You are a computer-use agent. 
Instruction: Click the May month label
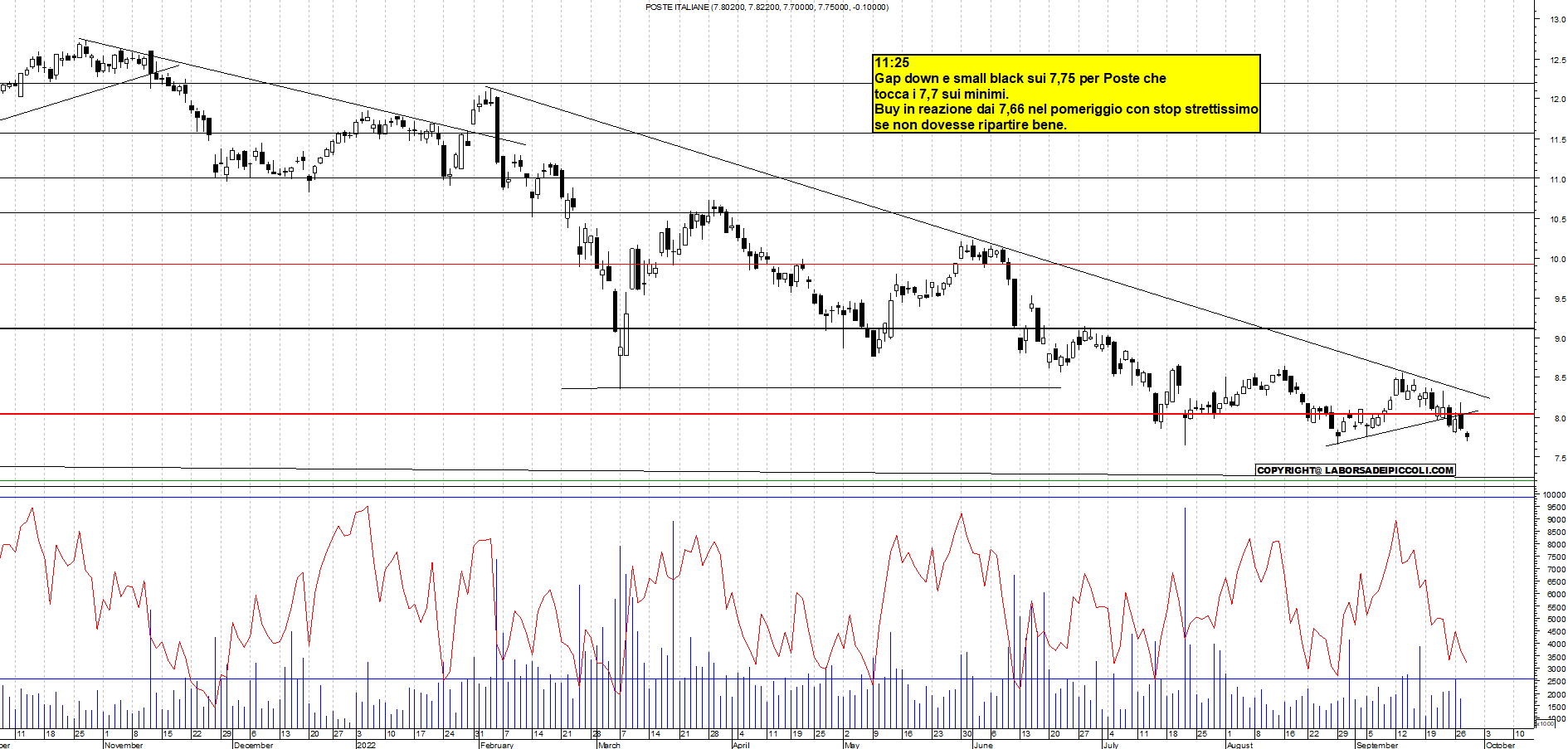click(x=851, y=745)
